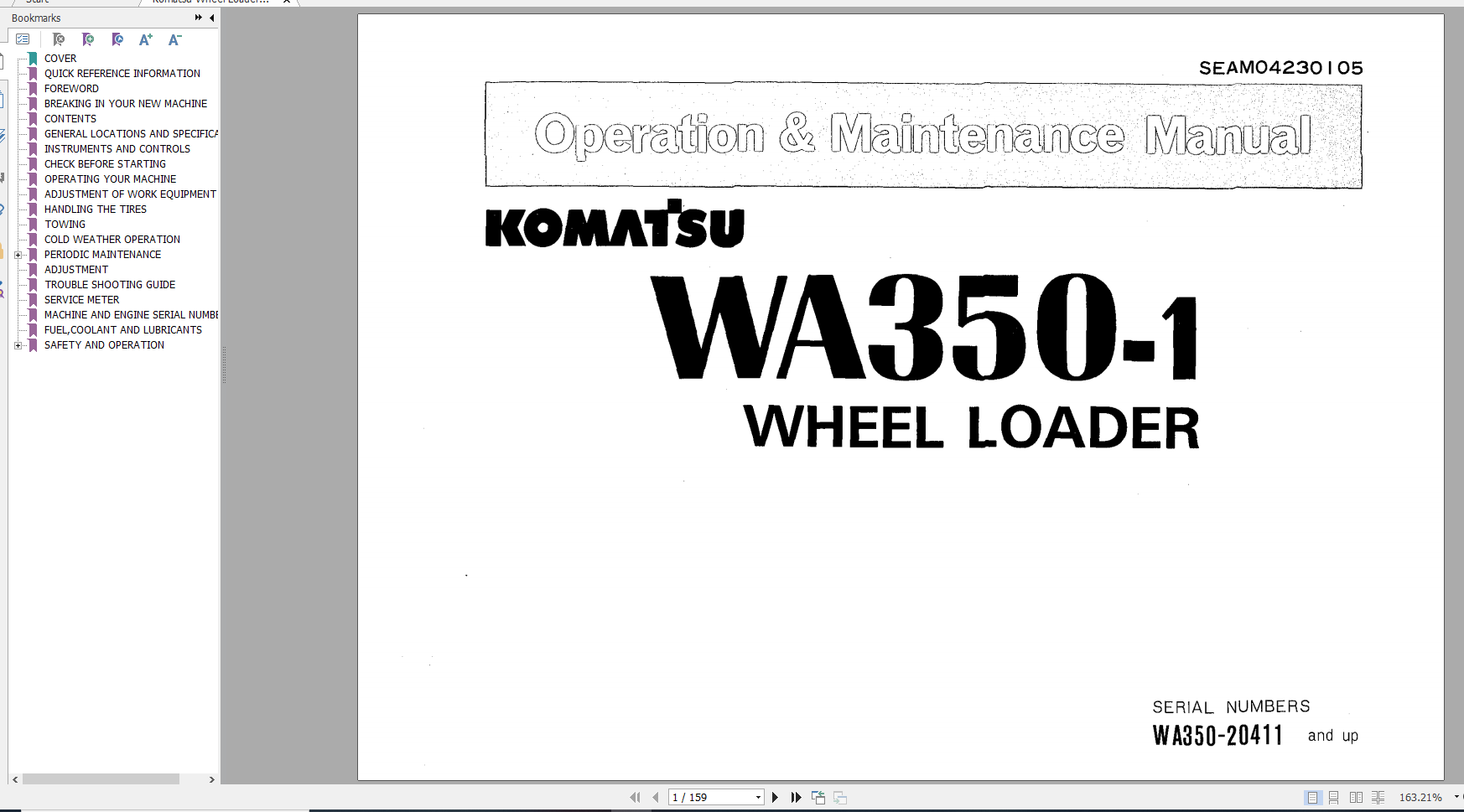Image resolution: width=1464 pixels, height=812 pixels.
Task: Expand the PERIODIC MAINTENANCE bookmark
Action: point(18,255)
